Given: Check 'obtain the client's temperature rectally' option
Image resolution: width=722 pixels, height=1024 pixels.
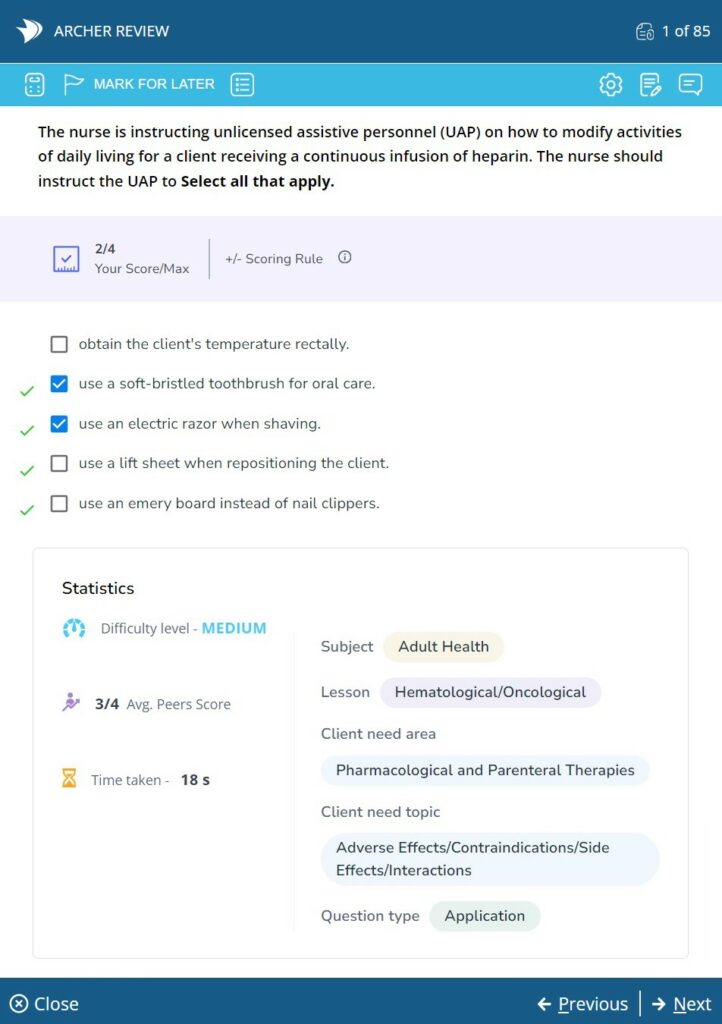Looking at the screenshot, I should tap(59, 344).
